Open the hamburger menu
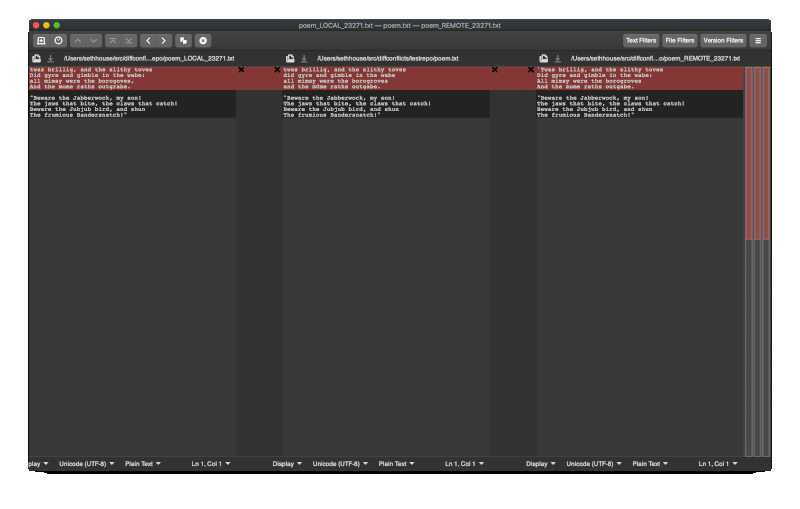This screenshot has width=800, height=509. tap(758, 41)
